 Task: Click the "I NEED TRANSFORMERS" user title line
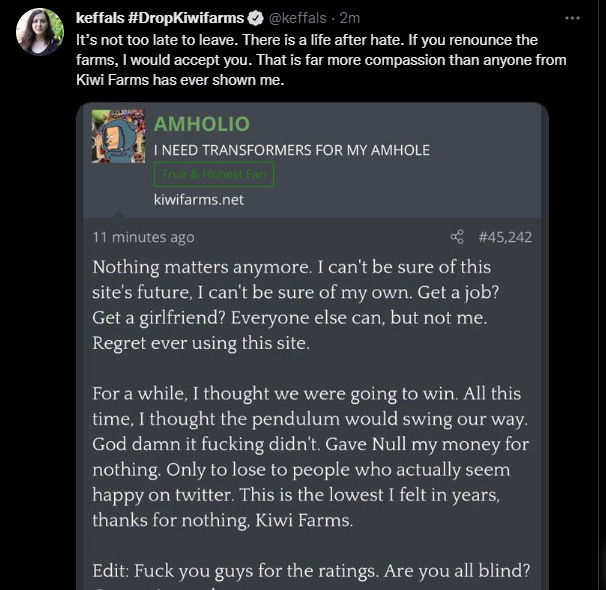coord(291,150)
